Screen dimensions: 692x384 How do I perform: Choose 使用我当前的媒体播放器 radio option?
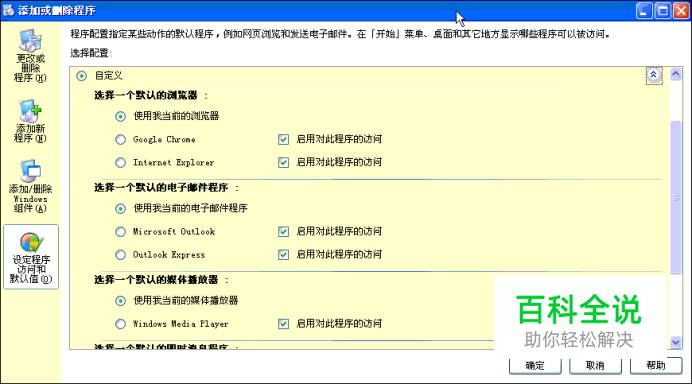tap(120, 301)
